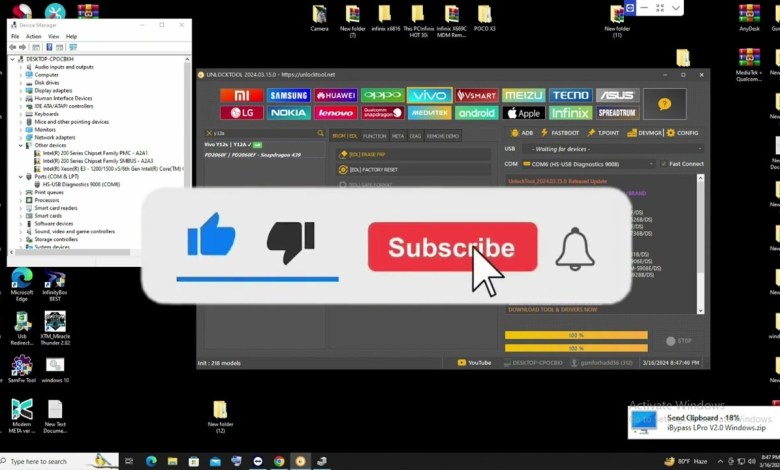780x470 pixels.
Task: Select the Apple brand tile
Action: (x=523, y=113)
